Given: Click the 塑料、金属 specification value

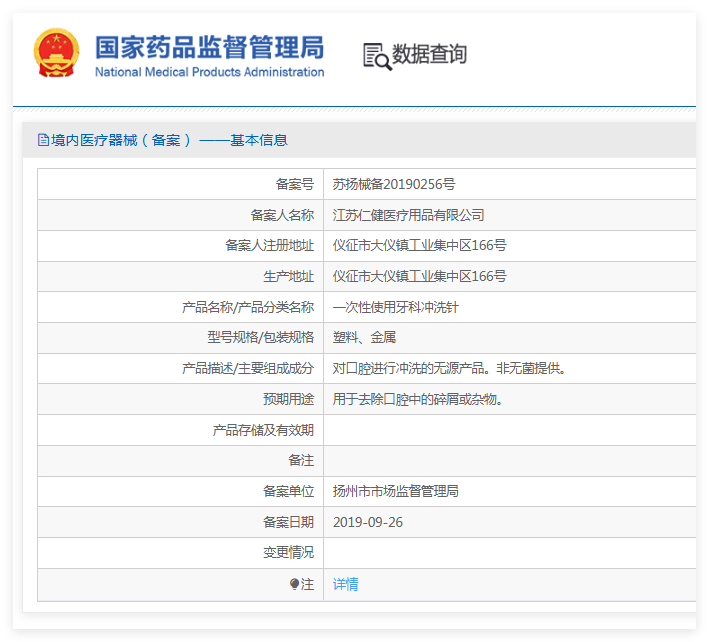Looking at the screenshot, I should (x=364, y=338).
